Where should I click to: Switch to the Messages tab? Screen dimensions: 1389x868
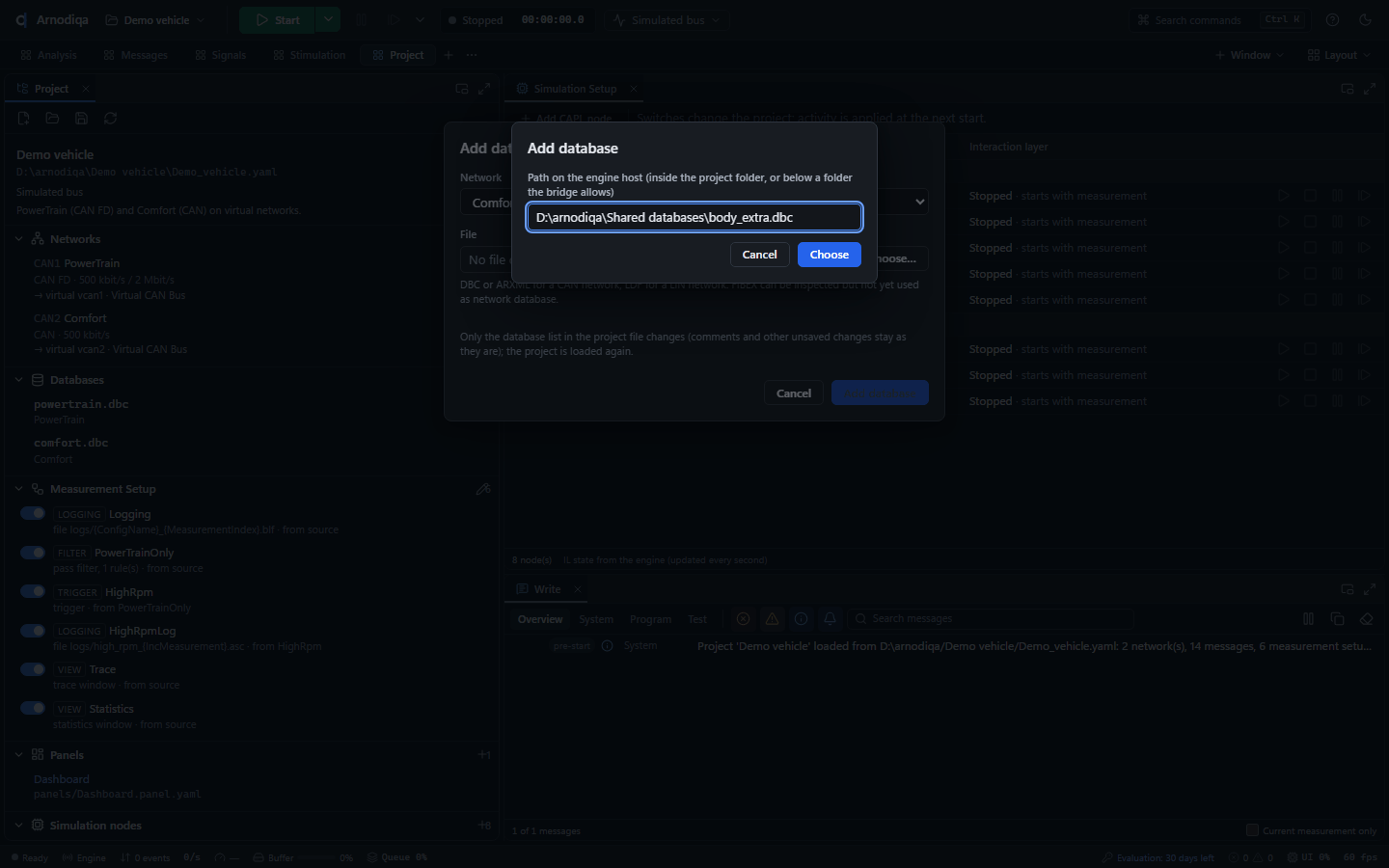click(135, 55)
